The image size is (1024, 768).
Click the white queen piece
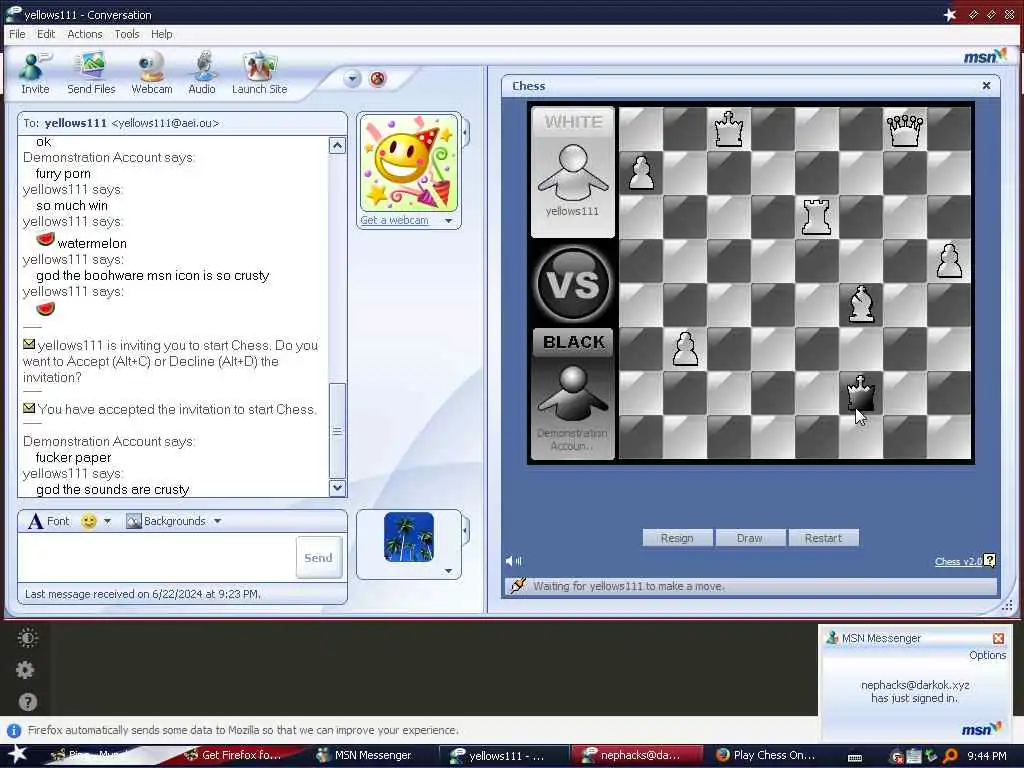pos(904,130)
